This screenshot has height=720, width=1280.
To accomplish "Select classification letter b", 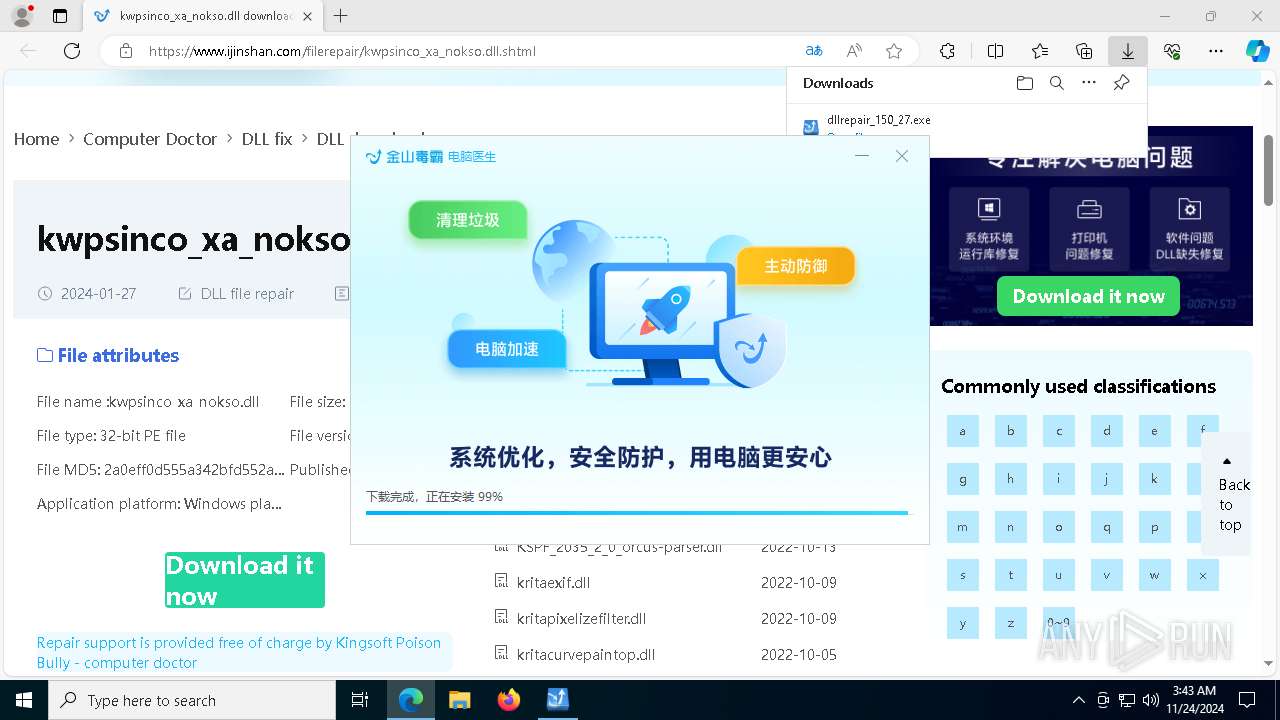I will pyautogui.click(x=1011, y=431).
